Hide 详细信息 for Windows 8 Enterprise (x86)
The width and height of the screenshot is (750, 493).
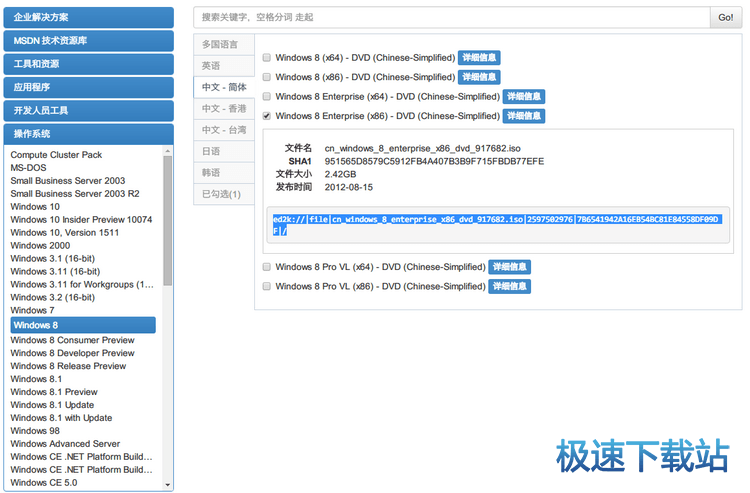tap(524, 116)
